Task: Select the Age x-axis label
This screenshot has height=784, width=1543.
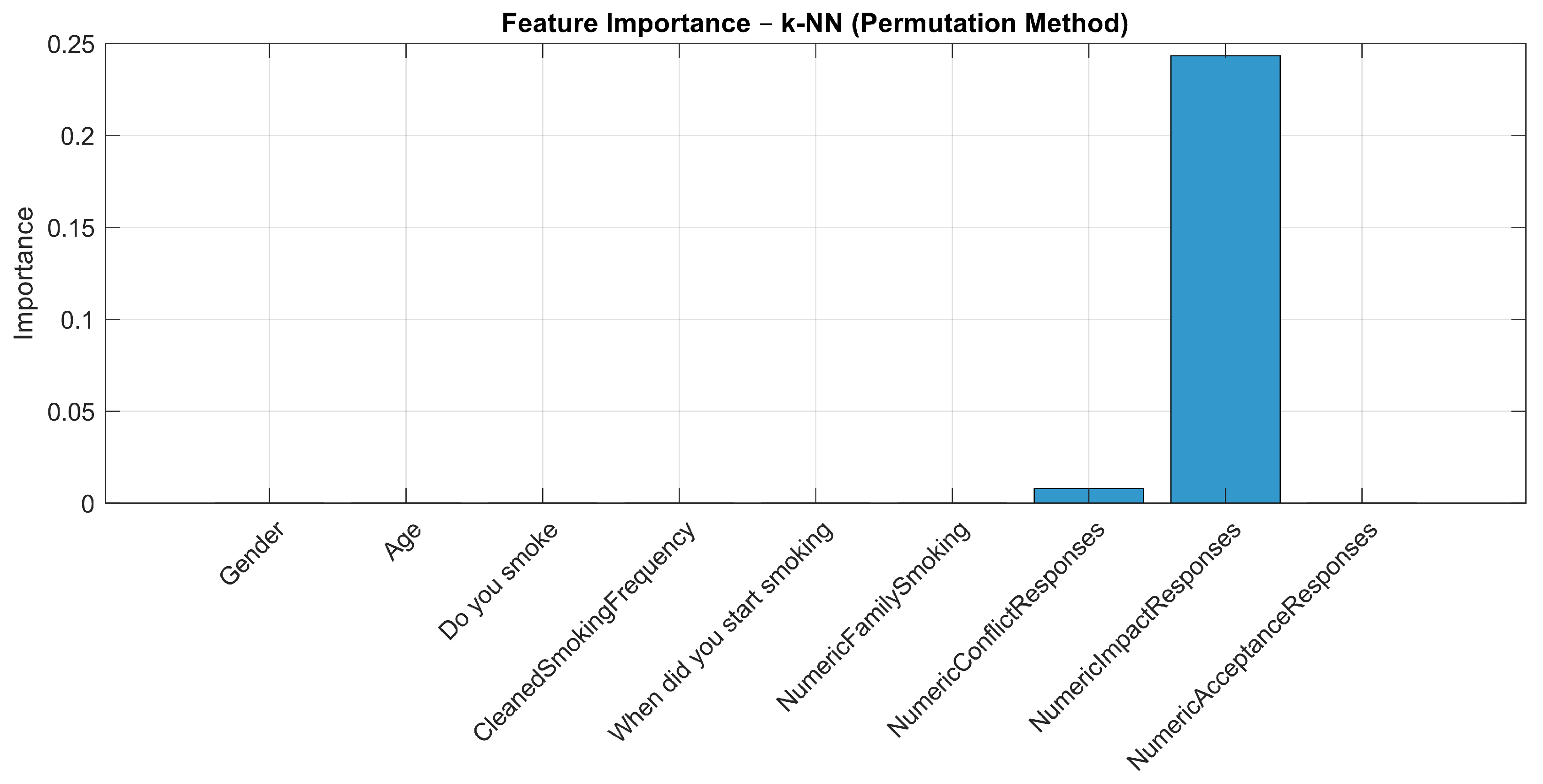Action: click(x=403, y=542)
